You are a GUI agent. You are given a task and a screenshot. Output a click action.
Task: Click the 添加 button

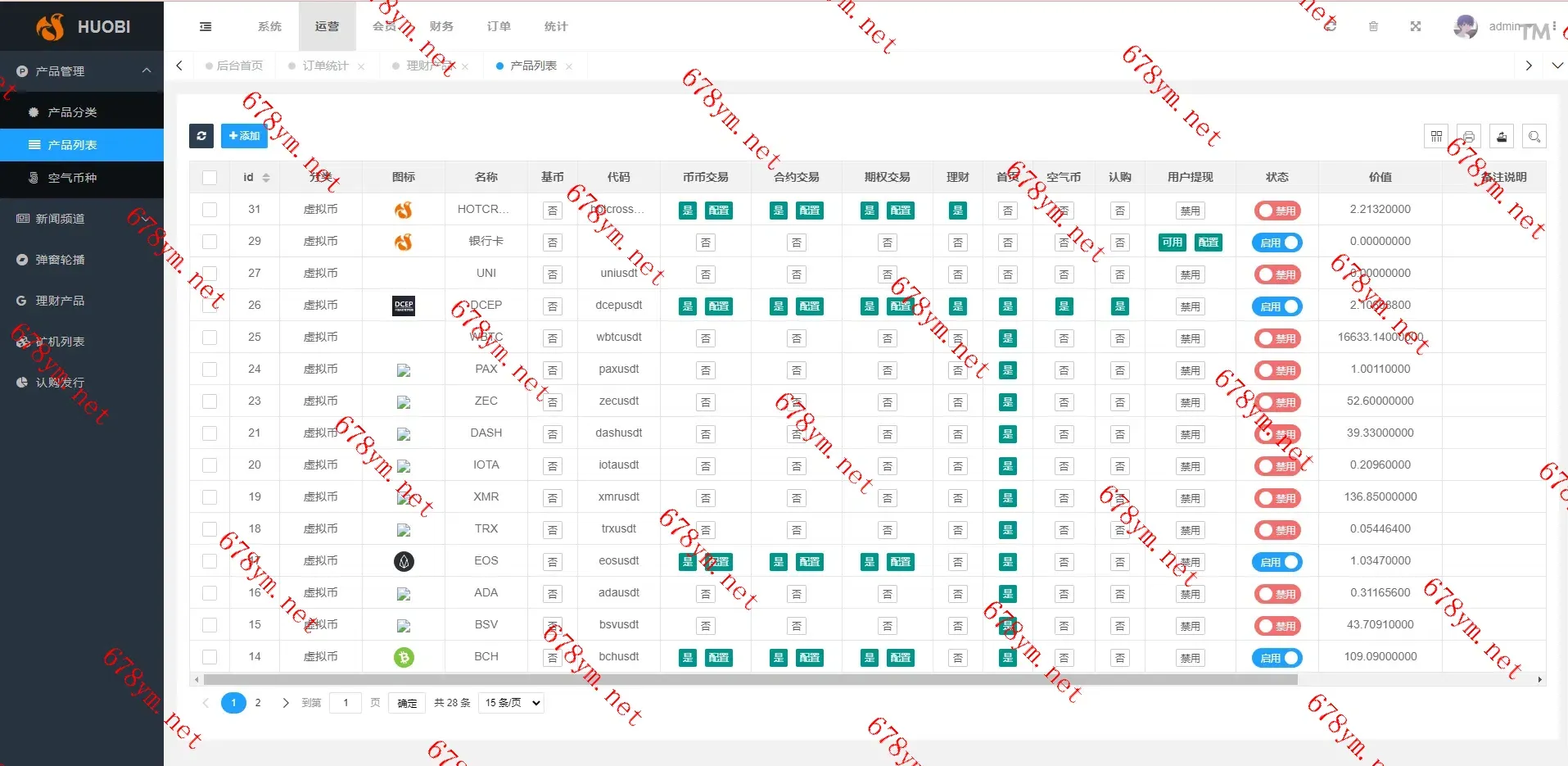244,136
